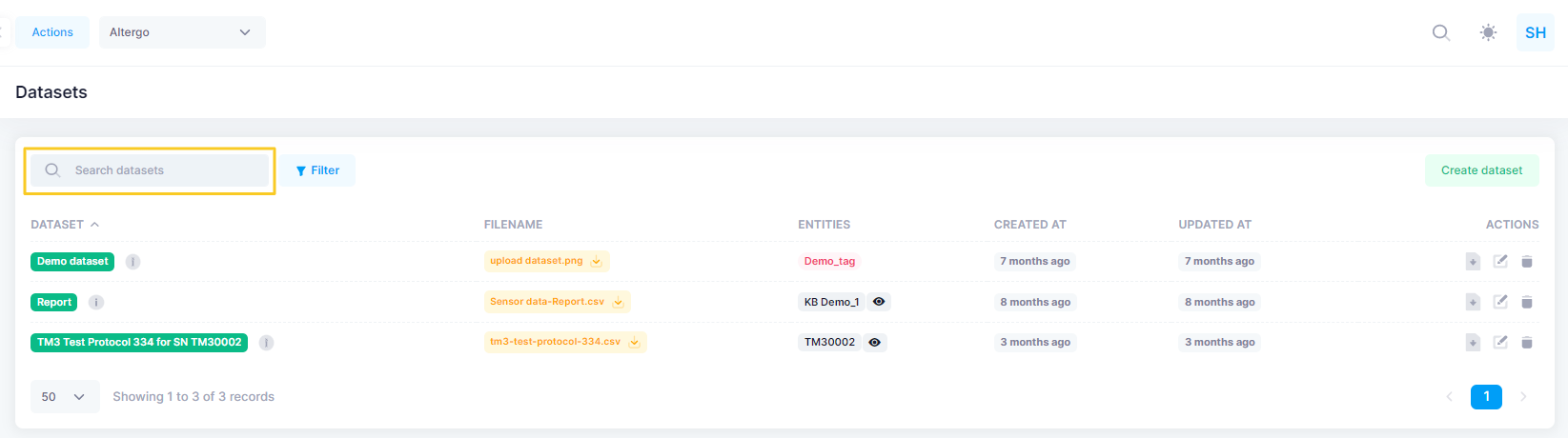The height and width of the screenshot is (438, 1568).
Task: Open the 50 records per page dropdown
Action: pos(65,397)
